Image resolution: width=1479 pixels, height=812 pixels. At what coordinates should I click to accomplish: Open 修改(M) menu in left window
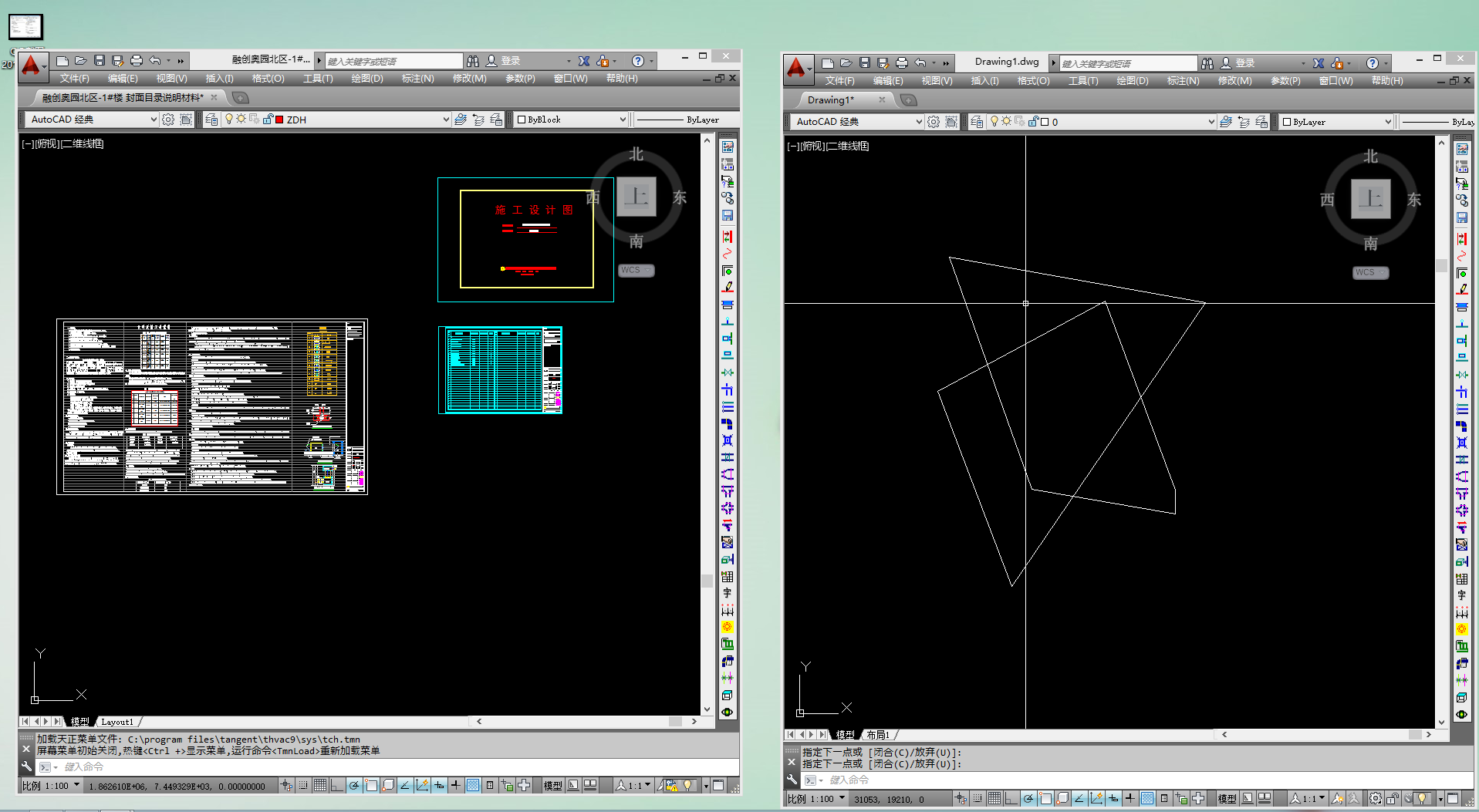pos(469,79)
